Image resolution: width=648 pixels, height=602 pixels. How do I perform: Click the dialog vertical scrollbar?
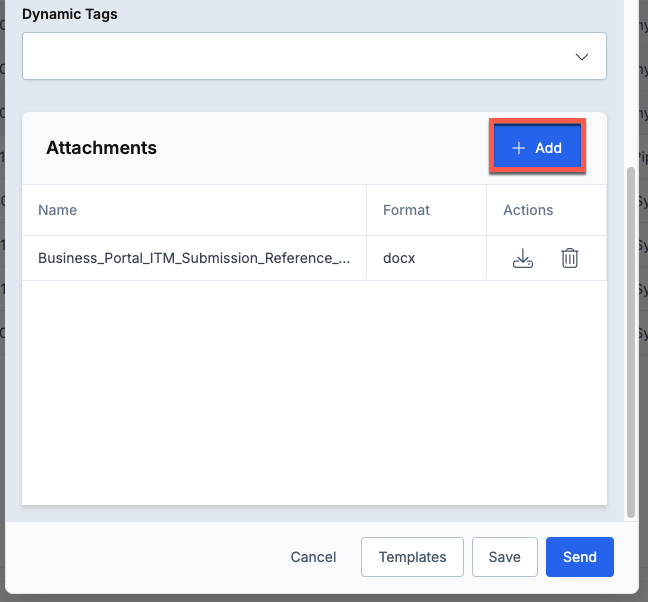(631, 342)
